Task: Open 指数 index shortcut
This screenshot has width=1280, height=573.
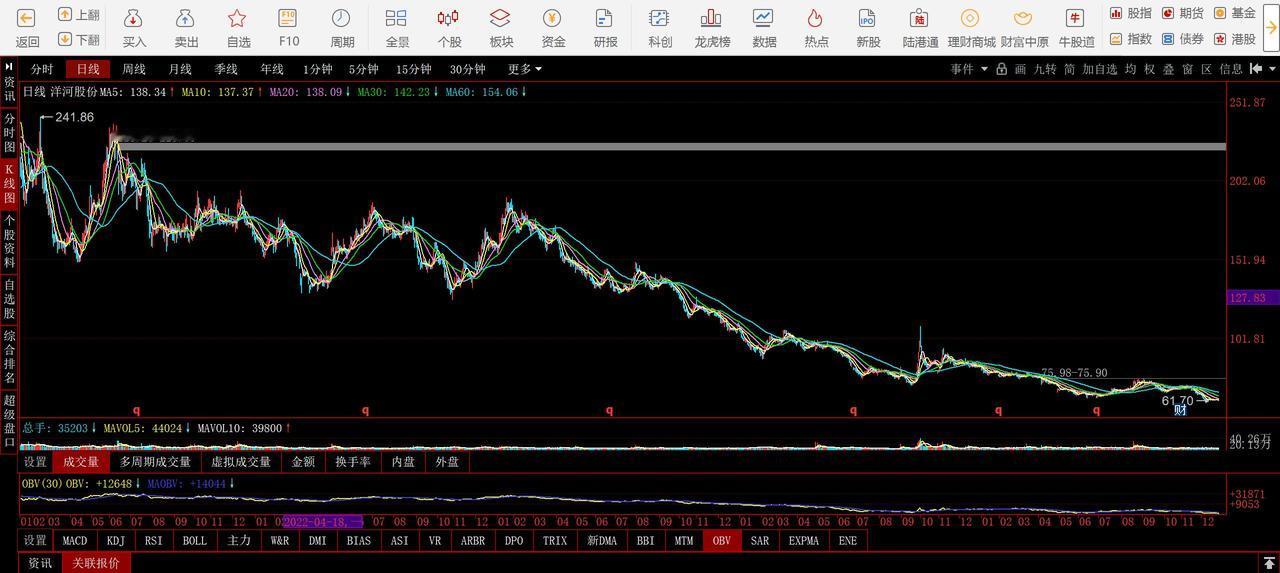Action: pos(1130,39)
